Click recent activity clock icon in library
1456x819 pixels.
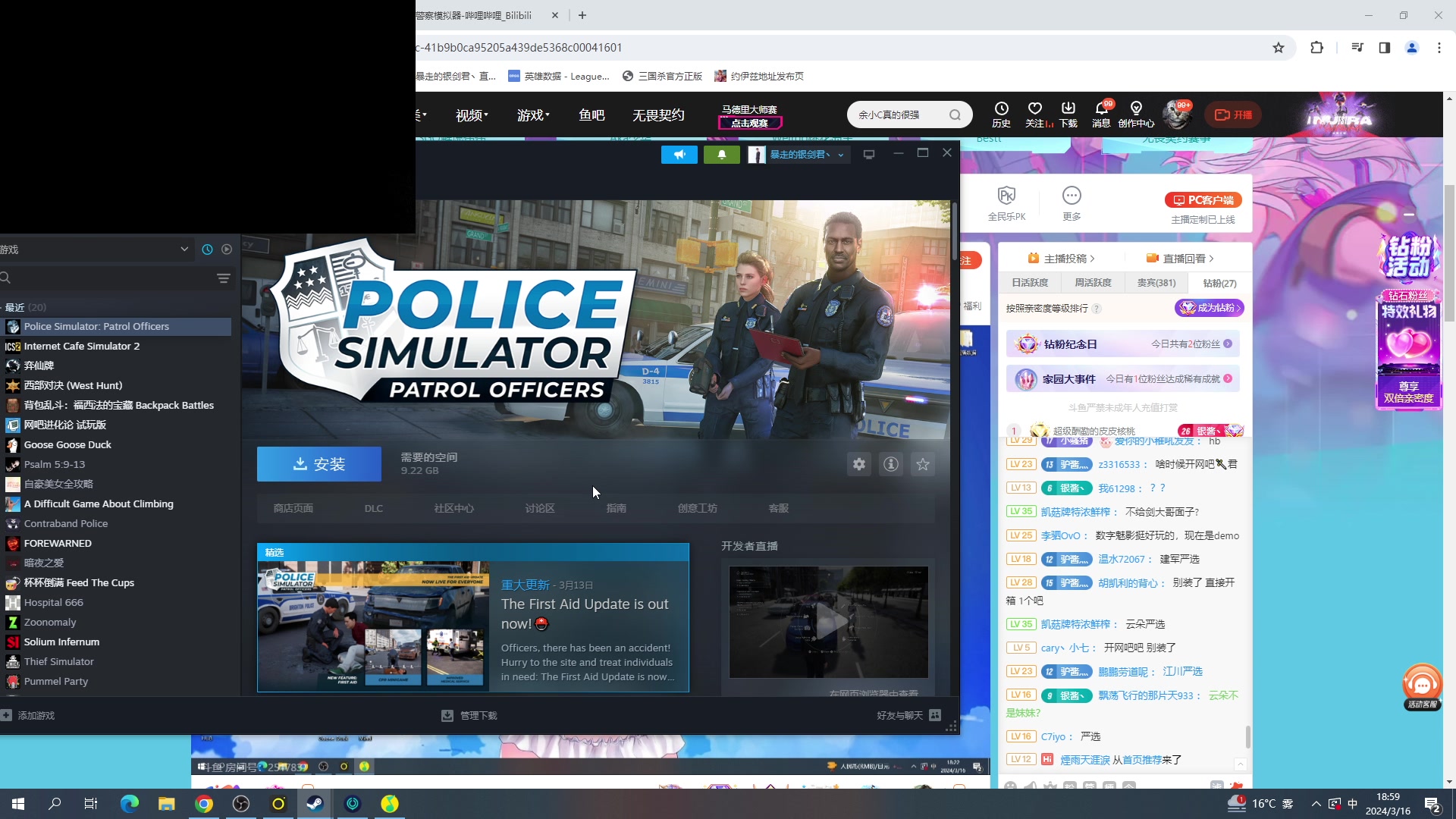click(x=207, y=249)
